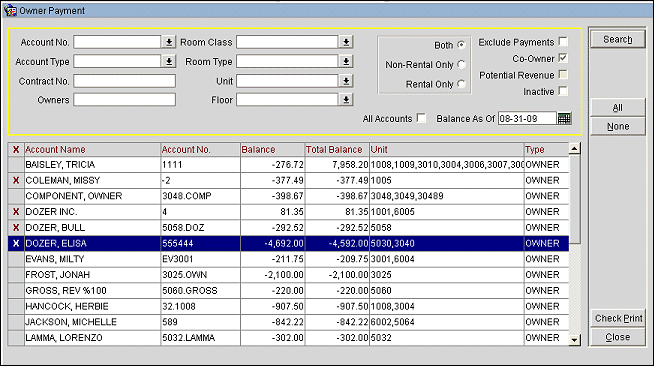The image size is (654, 366).
Task: Select the LAMMA, LORENZO row
Action: click(288, 338)
